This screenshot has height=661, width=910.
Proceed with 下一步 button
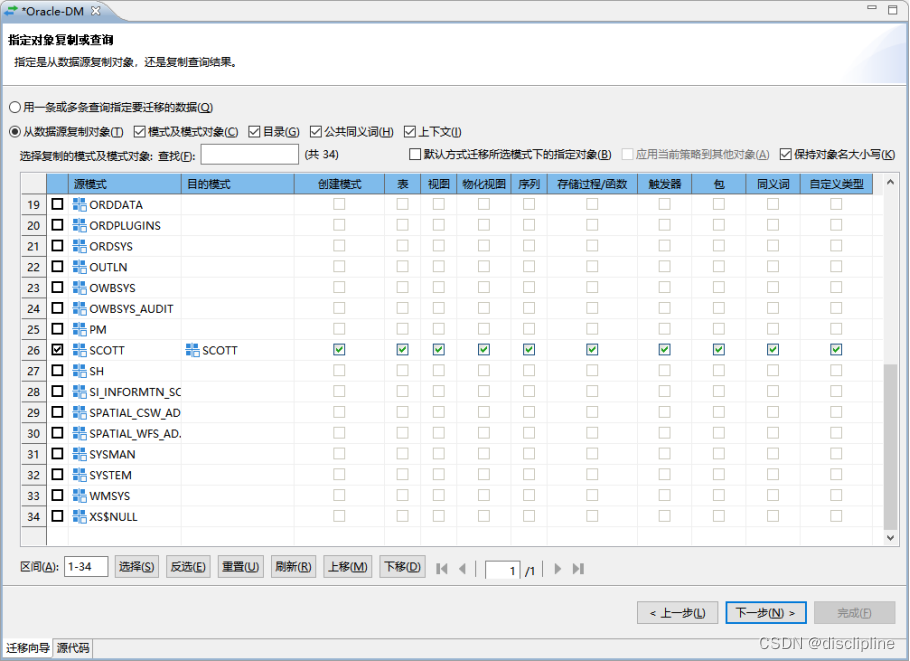[765, 613]
